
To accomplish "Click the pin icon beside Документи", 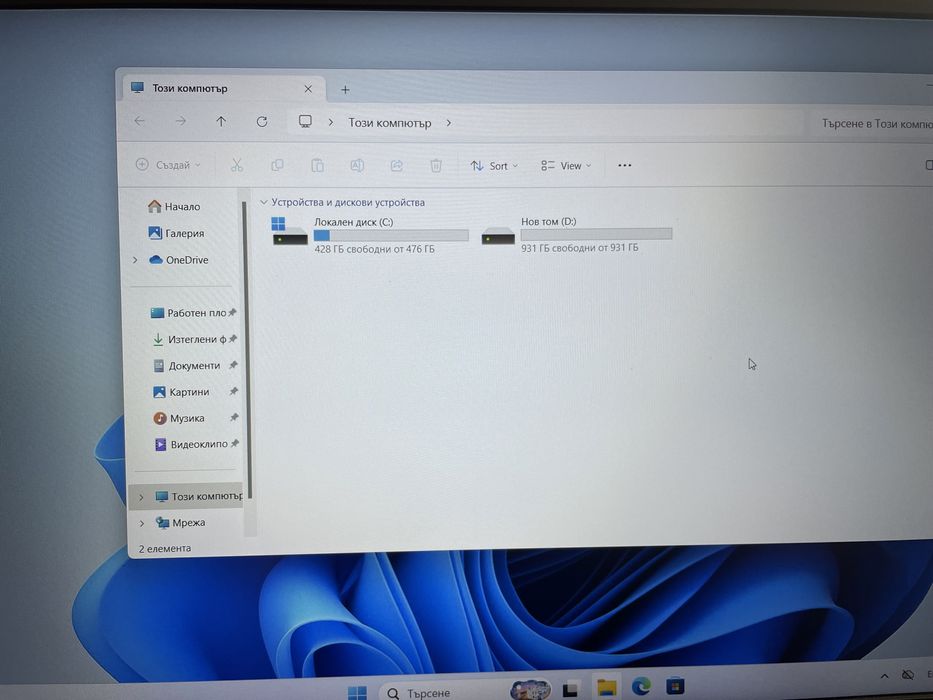I will [x=233, y=365].
